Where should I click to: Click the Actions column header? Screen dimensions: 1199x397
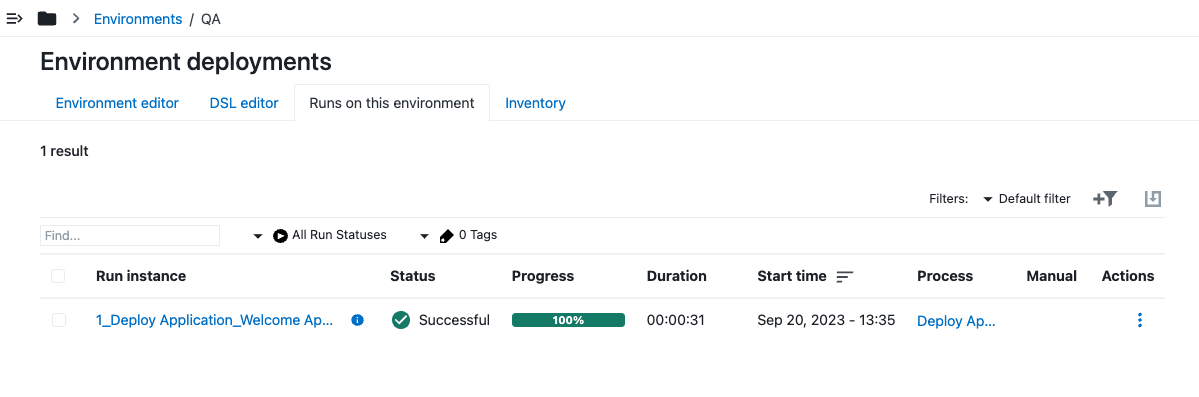click(x=1128, y=276)
